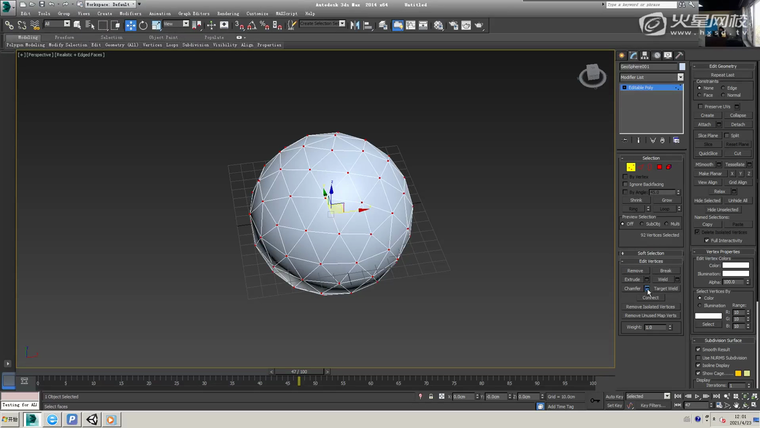Click the Rotate tool icon
Image resolution: width=760 pixels, height=428 pixels.
tap(143, 25)
